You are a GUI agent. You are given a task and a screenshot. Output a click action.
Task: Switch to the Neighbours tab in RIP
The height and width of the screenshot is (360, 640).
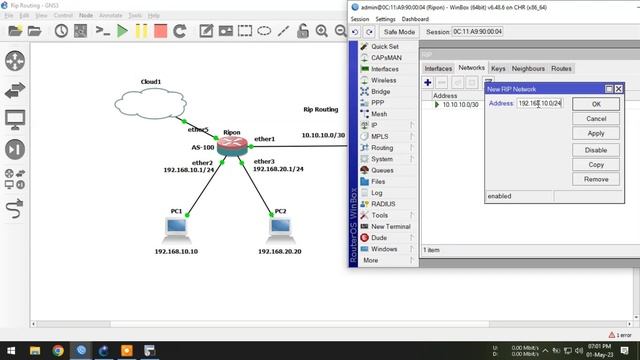tap(528, 69)
